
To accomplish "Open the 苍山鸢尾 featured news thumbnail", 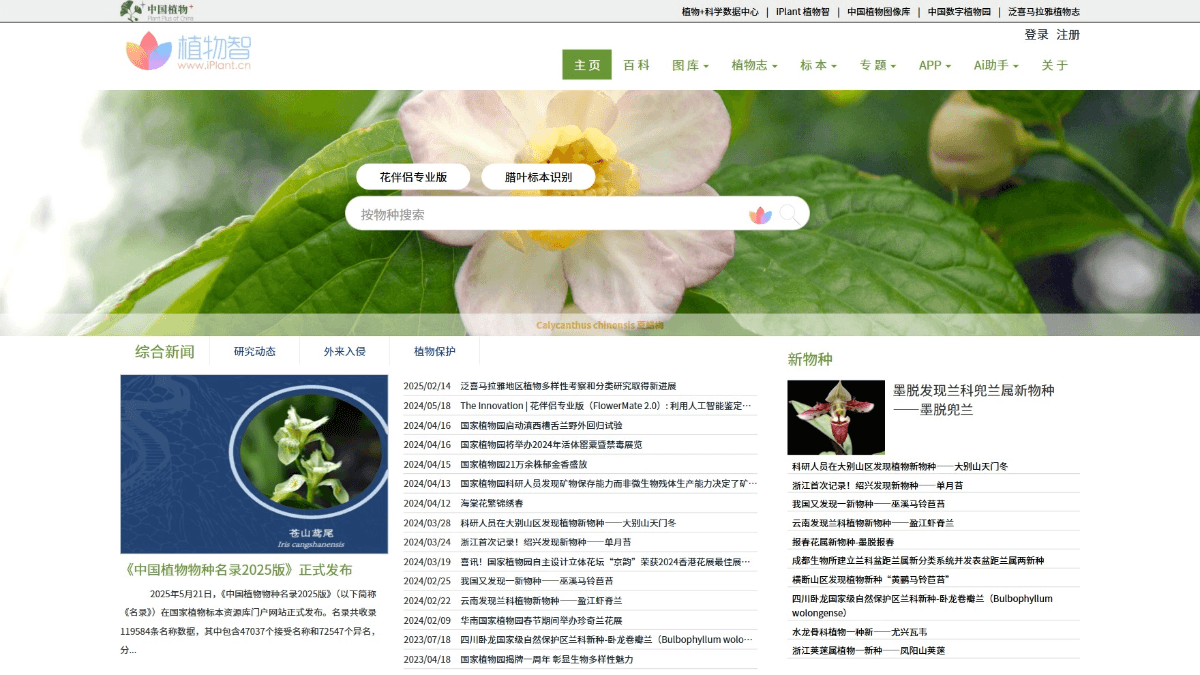I will click(x=254, y=464).
